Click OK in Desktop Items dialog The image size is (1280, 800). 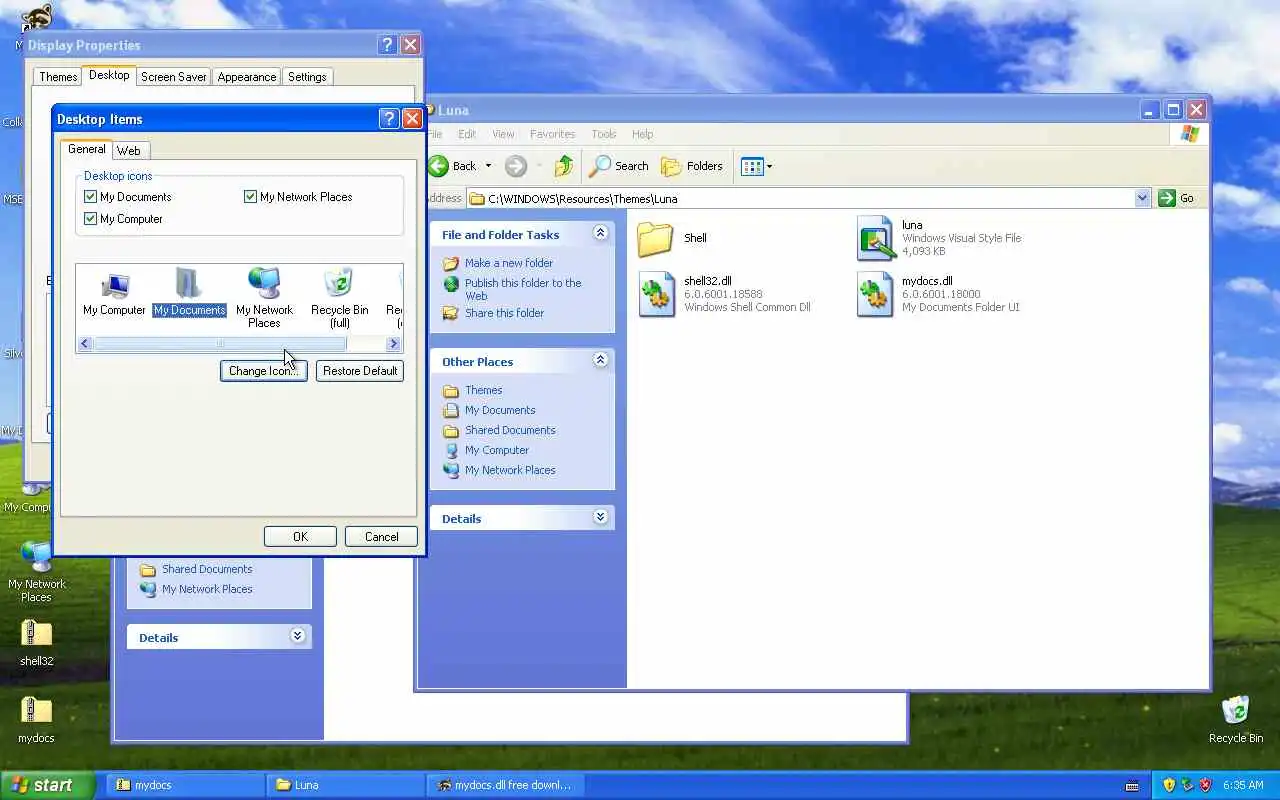300,537
